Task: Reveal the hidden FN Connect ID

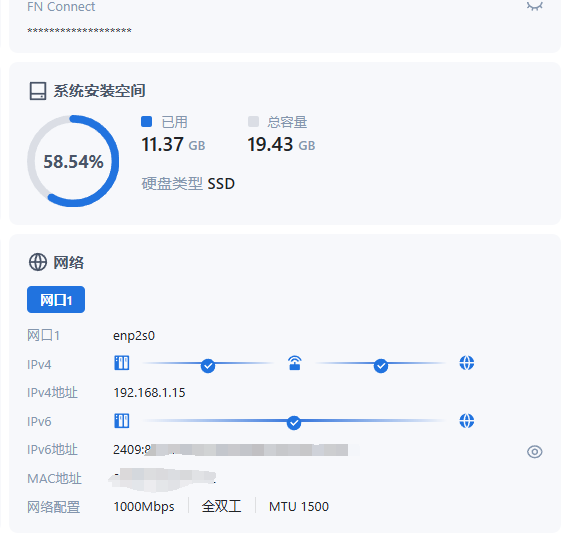Action: [534, 6]
